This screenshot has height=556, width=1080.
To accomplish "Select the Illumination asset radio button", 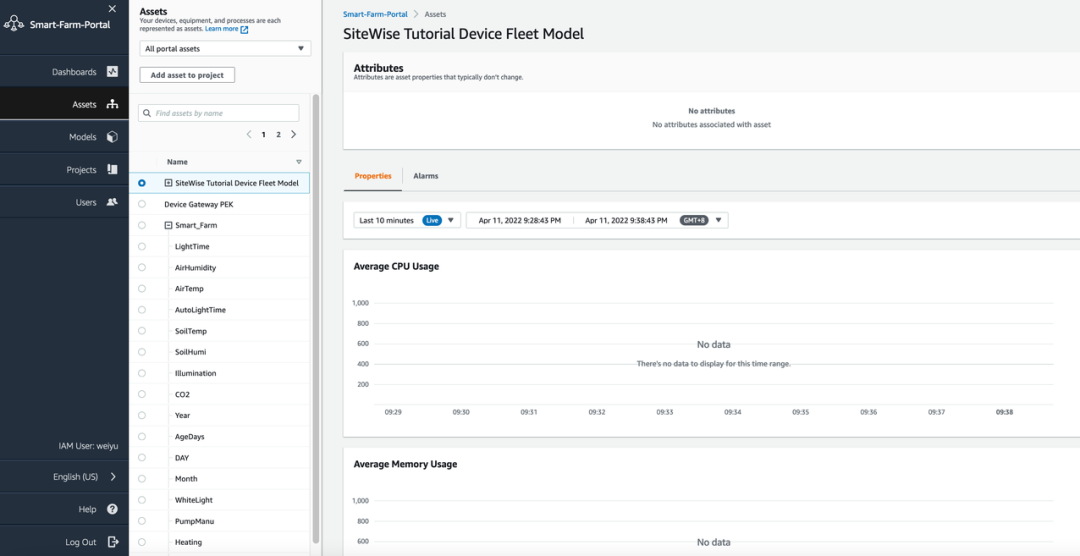I will pyautogui.click(x=142, y=373).
